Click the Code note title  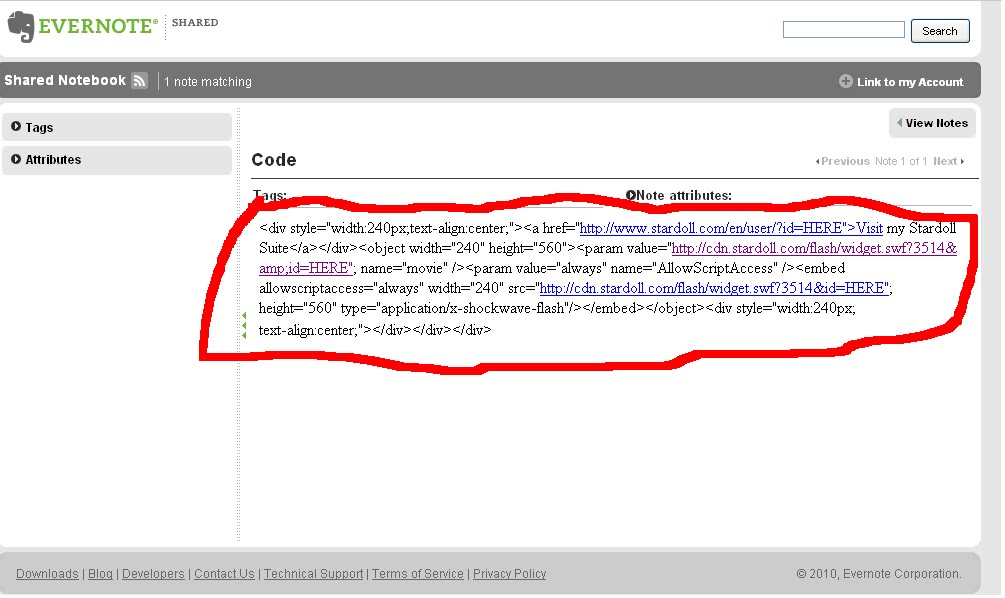(x=274, y=160)
